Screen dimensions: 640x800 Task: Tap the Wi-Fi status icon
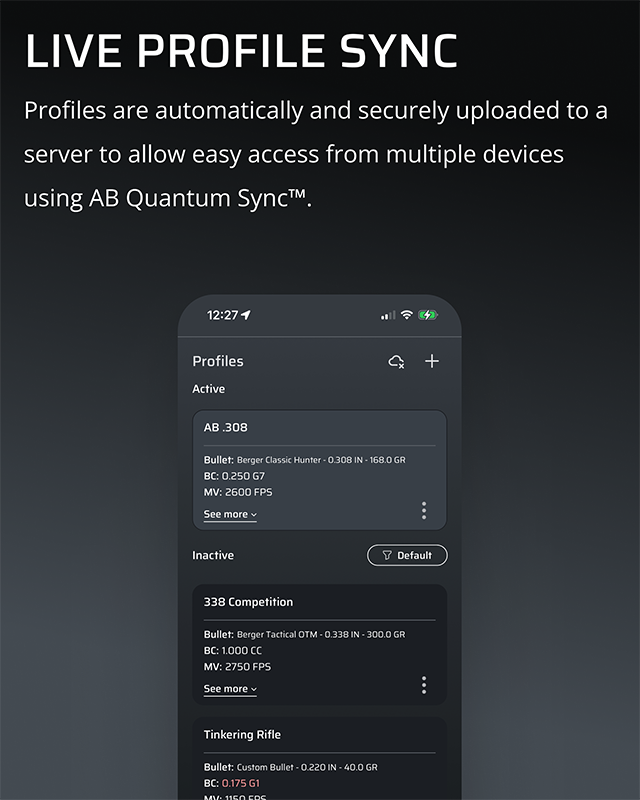pyautogui.click(x=406, y=314)
